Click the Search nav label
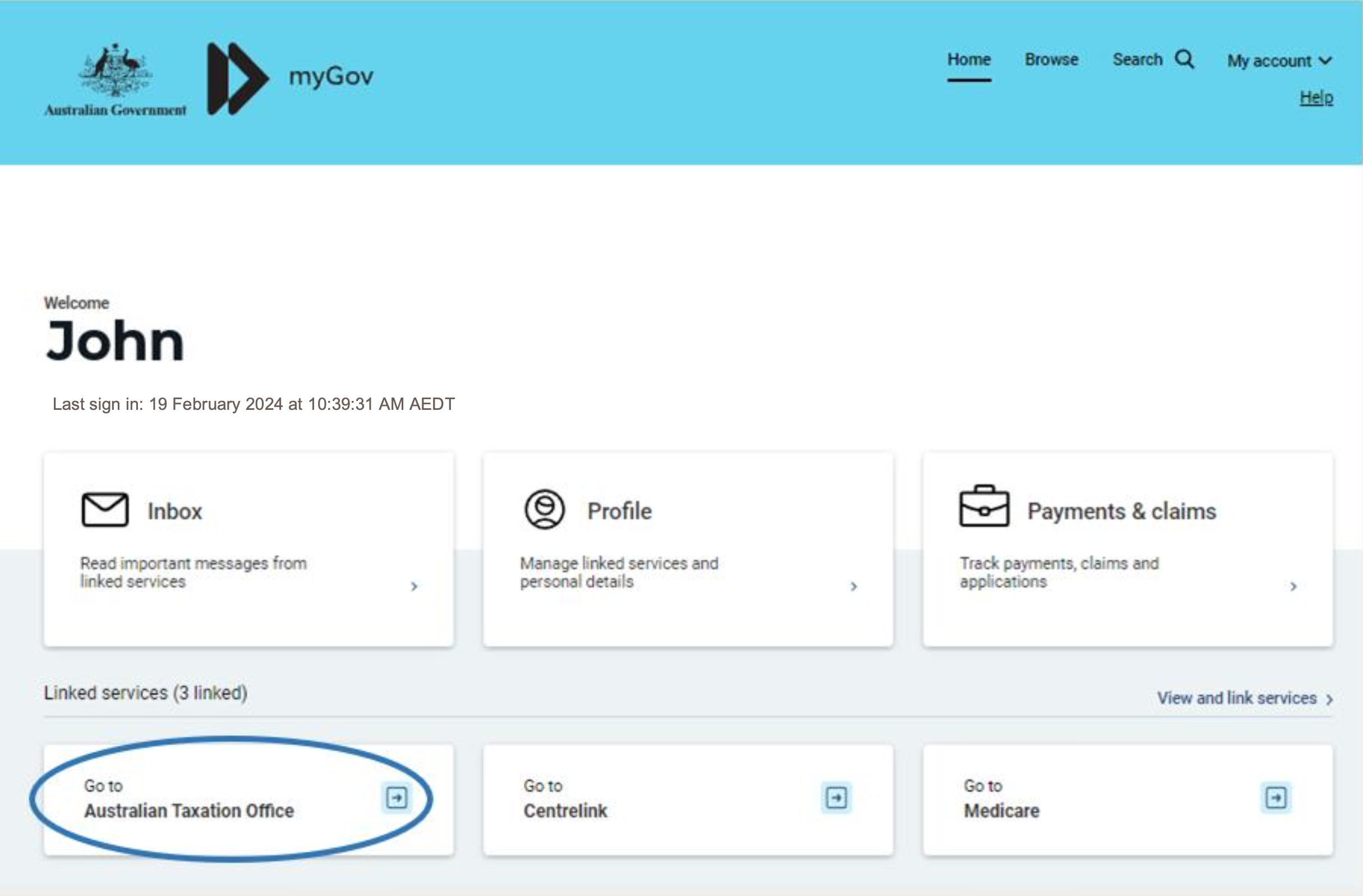 (1137, 59)
